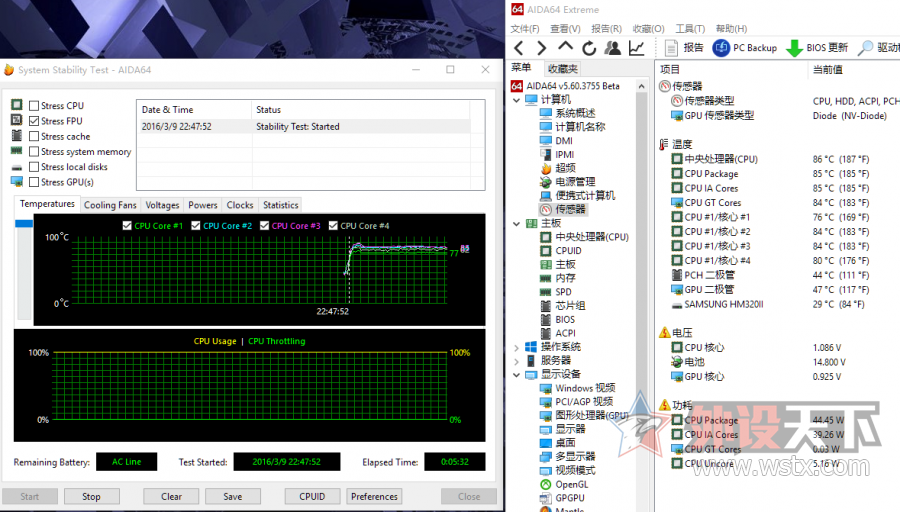
Task: Open the IPMI tree entry
Action: click(x=564, y=154)
